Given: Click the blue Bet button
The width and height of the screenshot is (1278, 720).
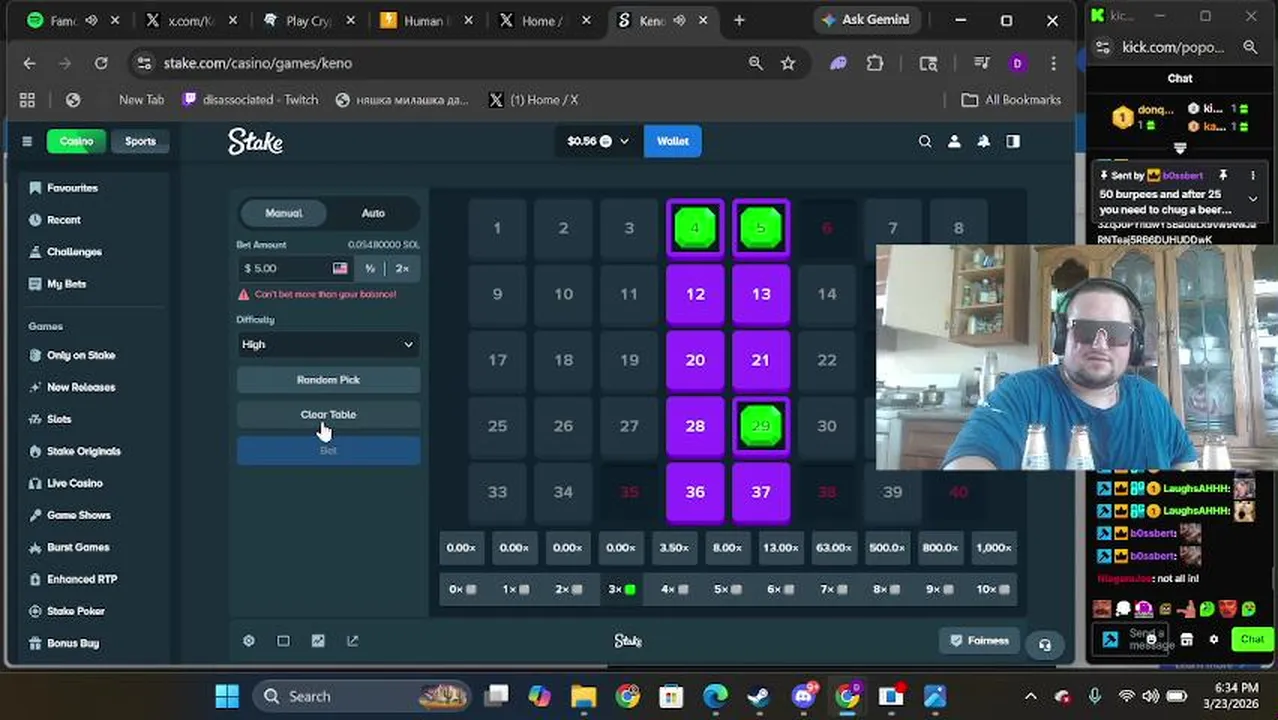Looking at the screenshot, I should (328, 451).
